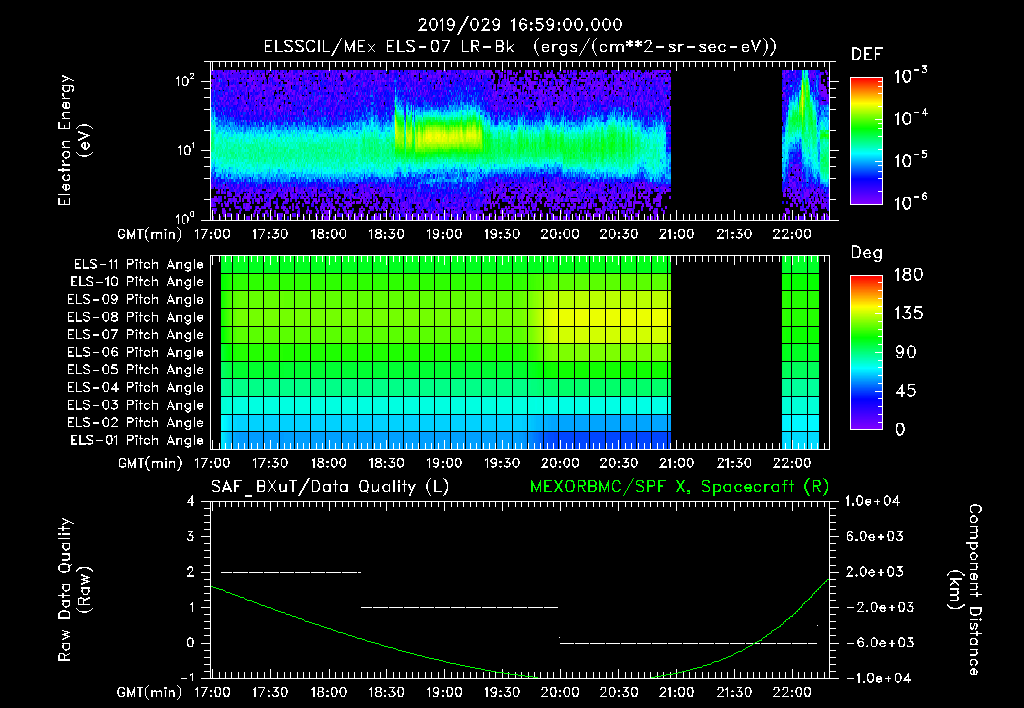
Task: Select the ELS-07 Pitch Angle row label
Action: [136, 334]
